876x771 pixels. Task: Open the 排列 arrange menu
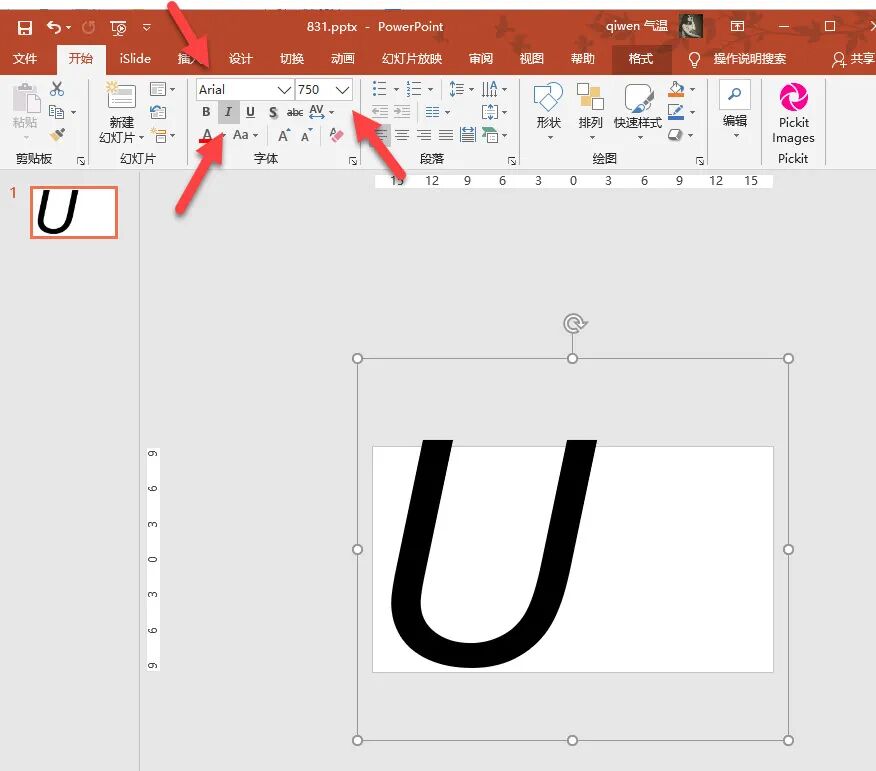(591, 112)
